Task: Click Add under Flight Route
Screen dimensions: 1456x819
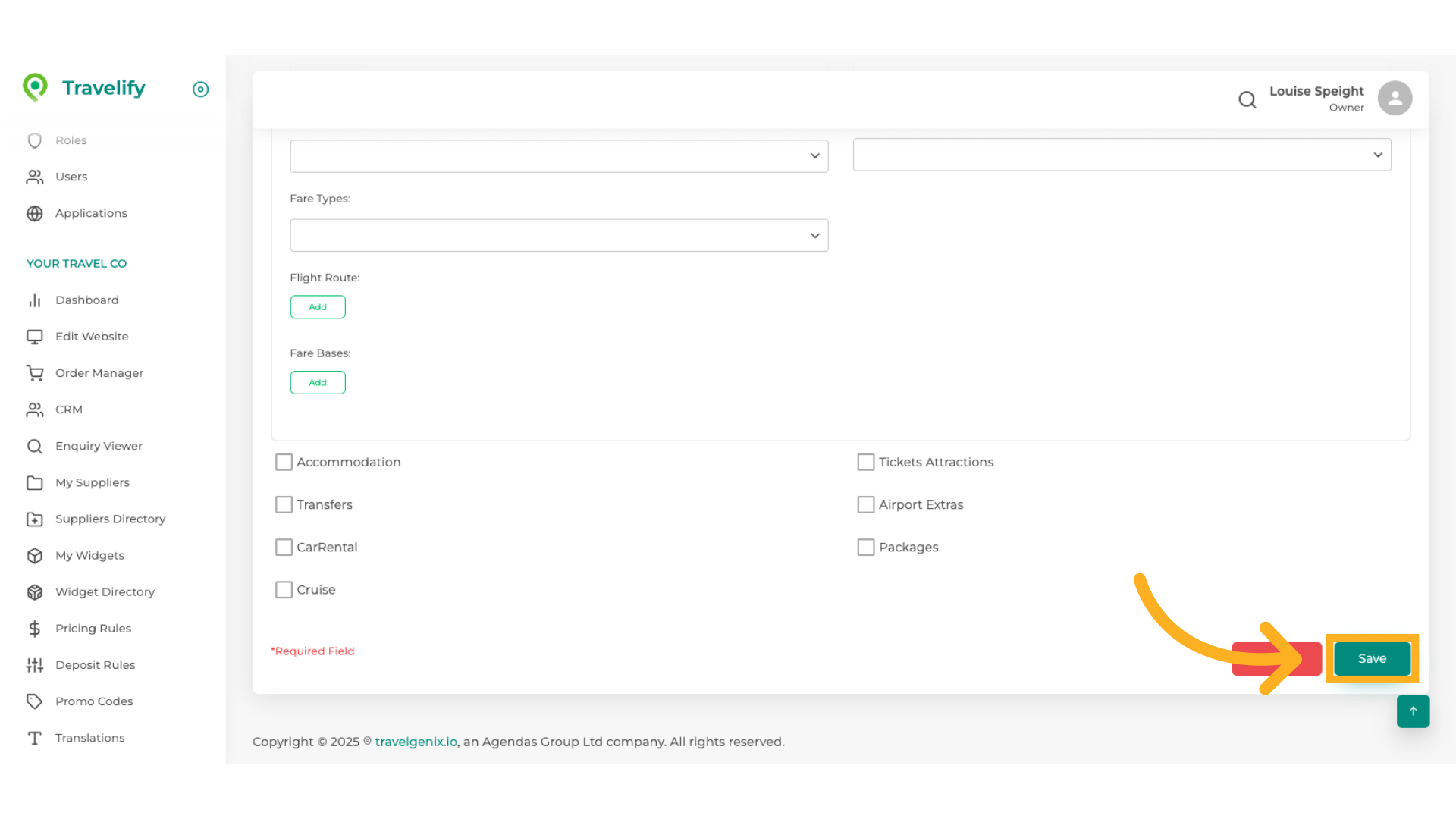Action: (x=318, y=307)
